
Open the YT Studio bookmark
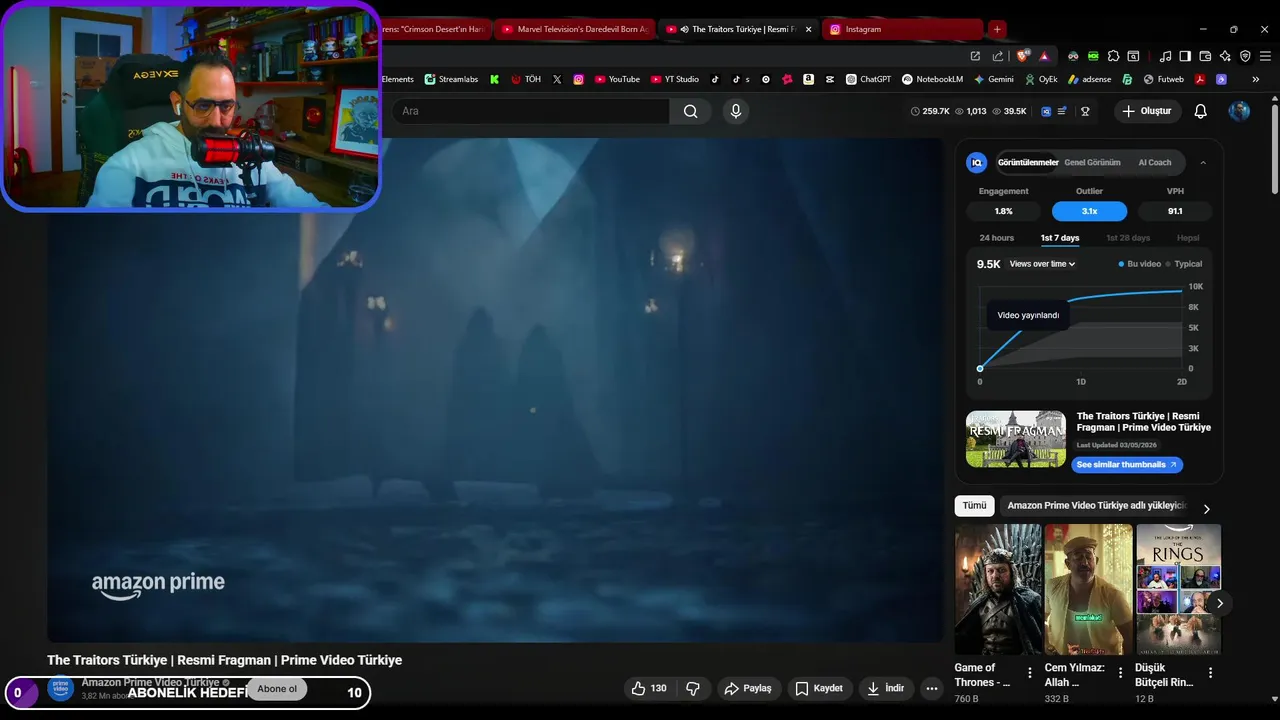point(675,79)
